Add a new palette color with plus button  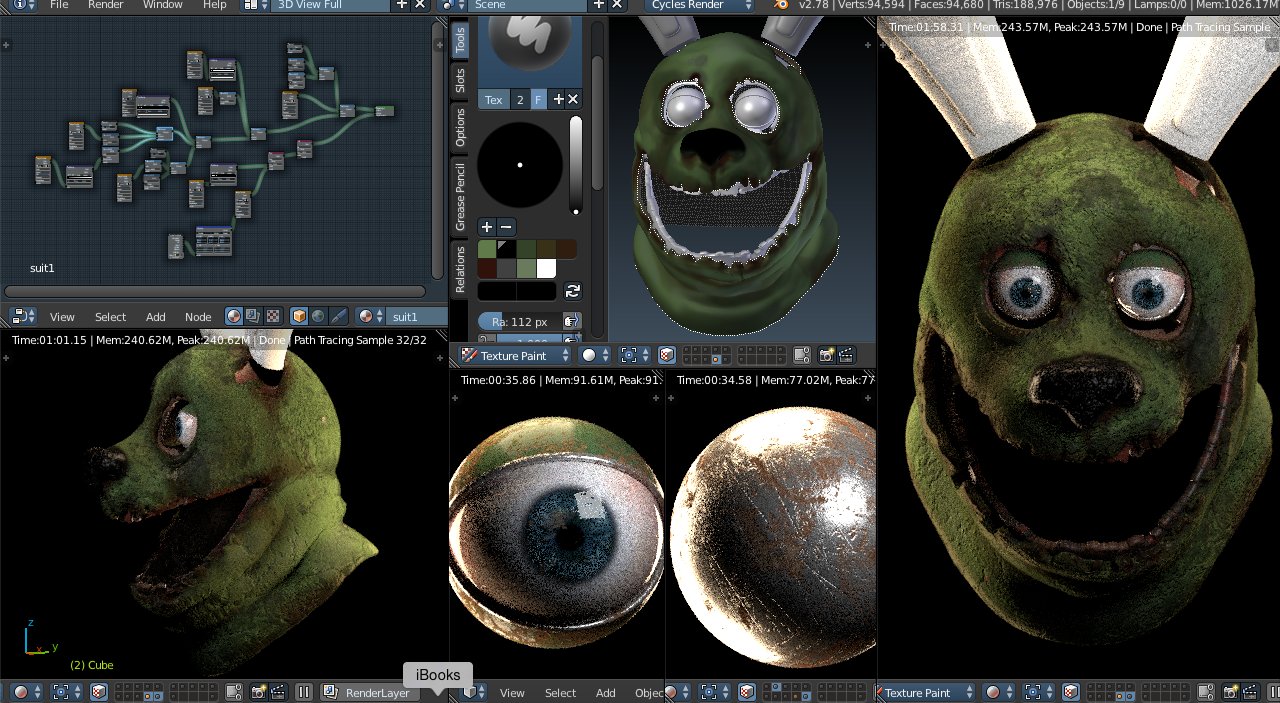[x=487, y=227]
